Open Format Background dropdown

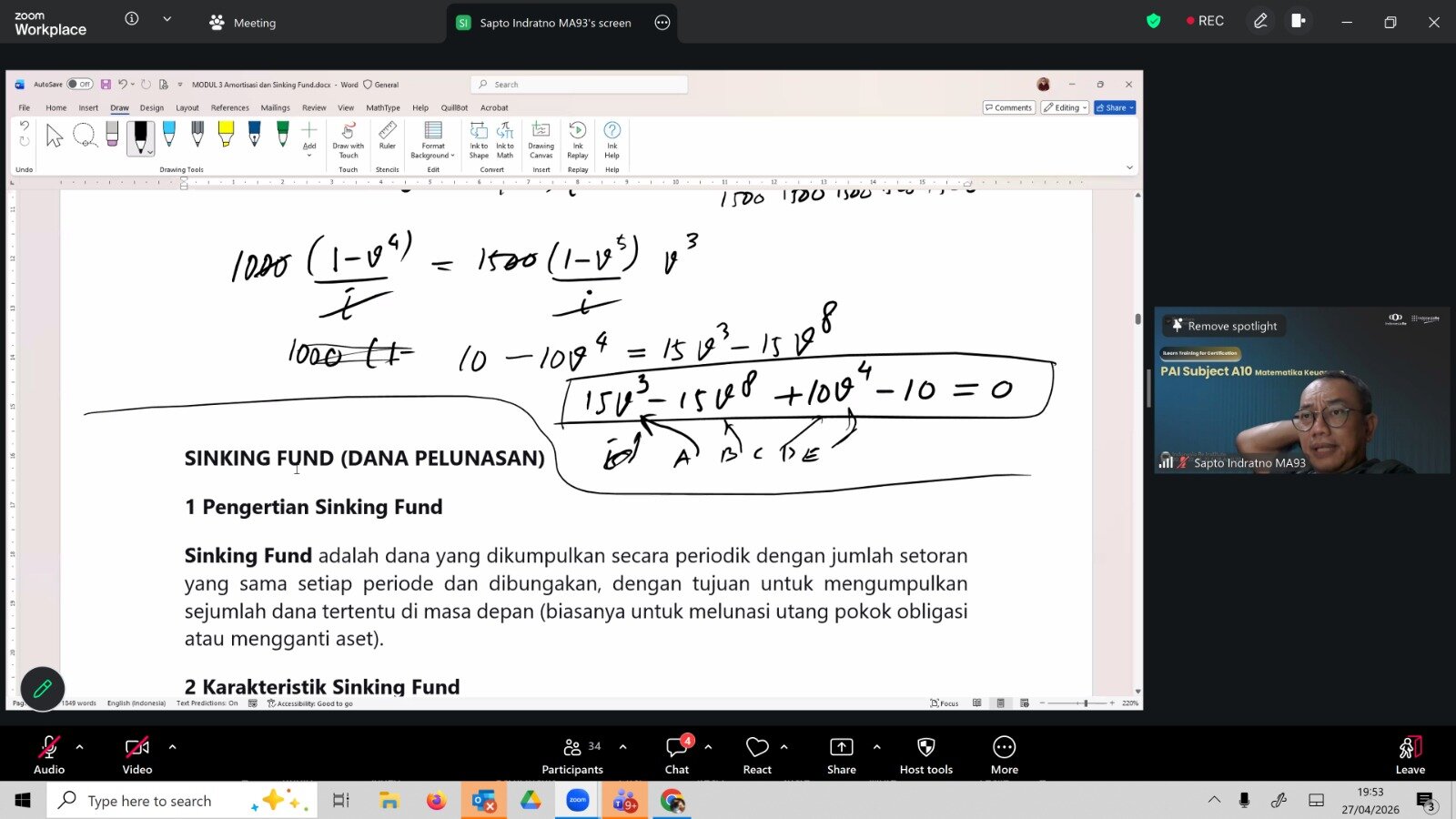pyautogui.click(x=433, y=140)
